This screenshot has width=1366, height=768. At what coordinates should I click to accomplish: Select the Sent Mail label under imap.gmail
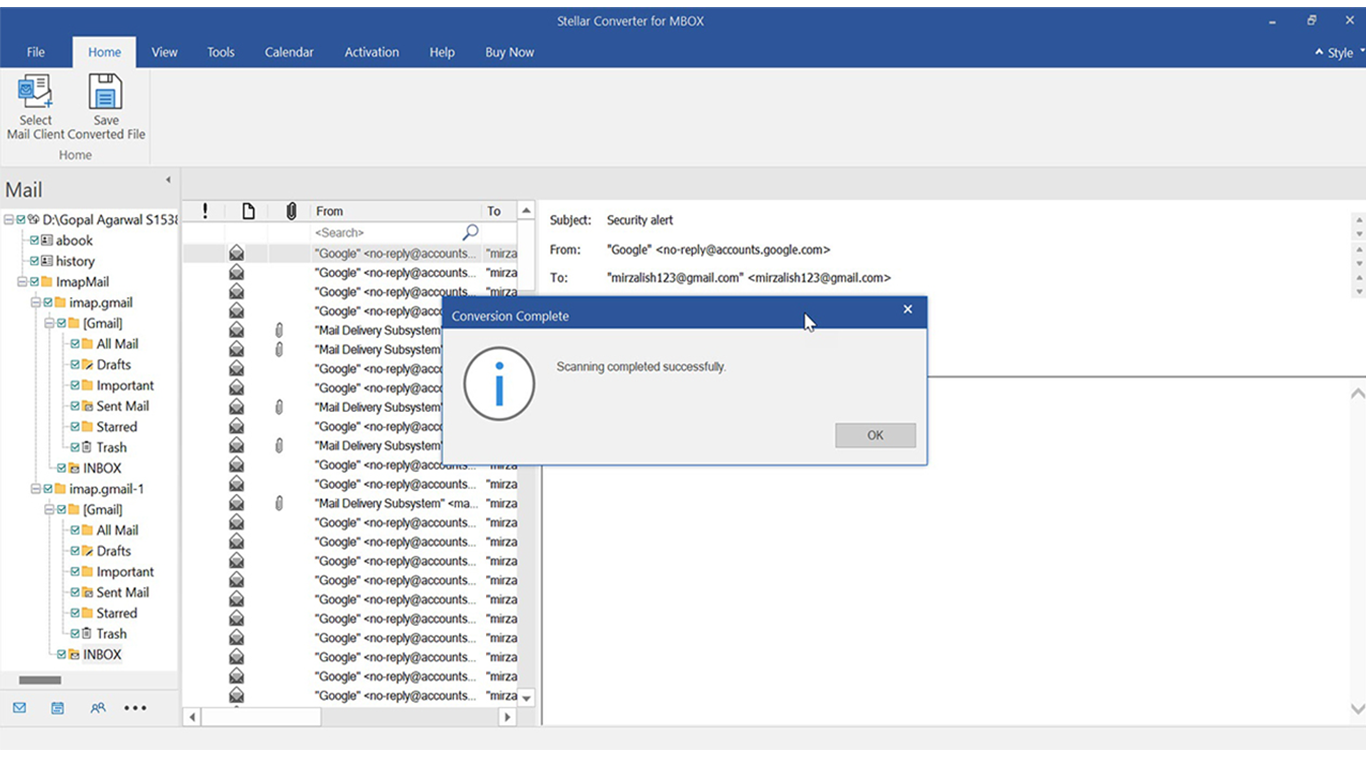(x=123, y=406)
